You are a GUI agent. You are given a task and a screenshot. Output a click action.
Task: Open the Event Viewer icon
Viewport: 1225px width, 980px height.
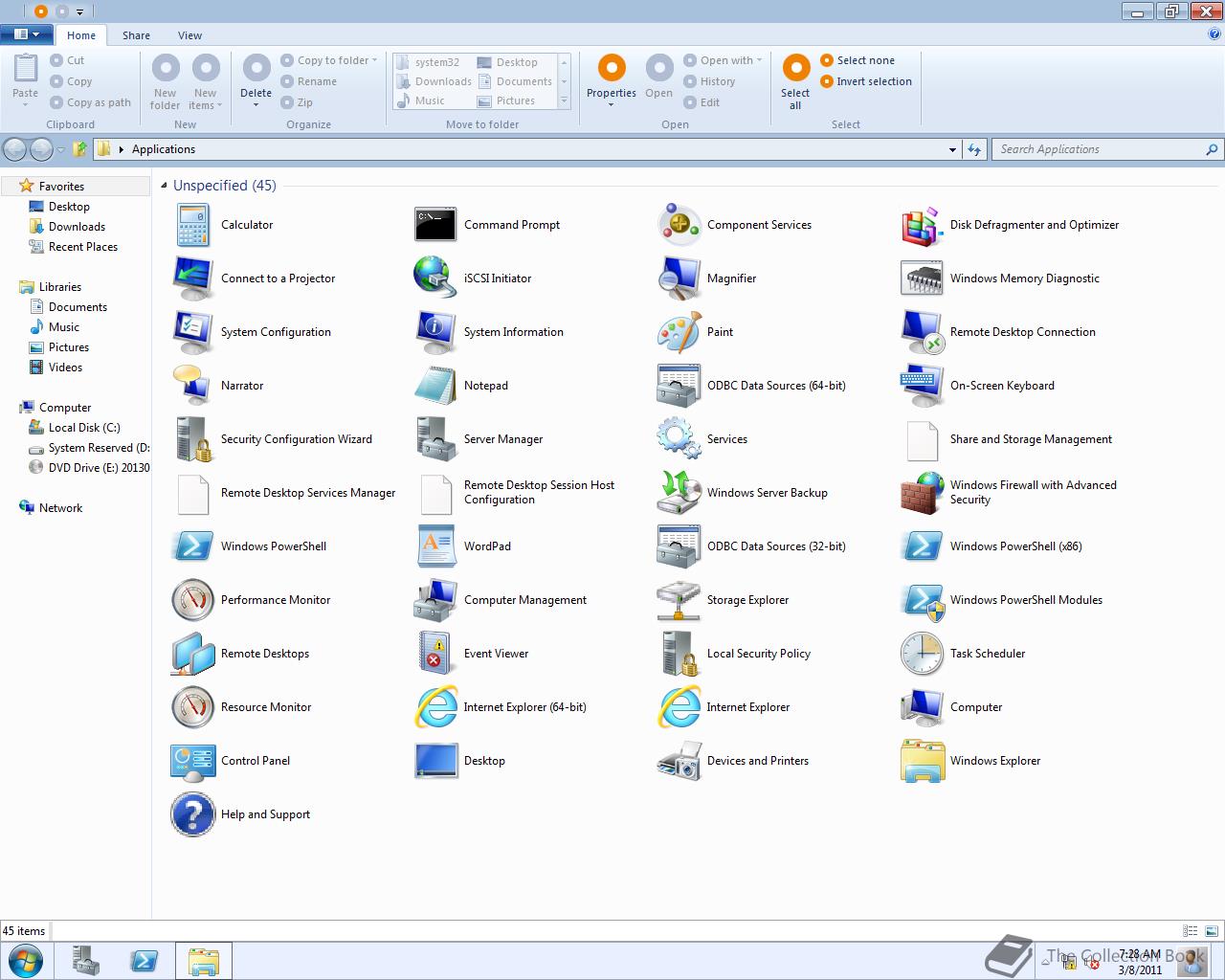point(435,654)
